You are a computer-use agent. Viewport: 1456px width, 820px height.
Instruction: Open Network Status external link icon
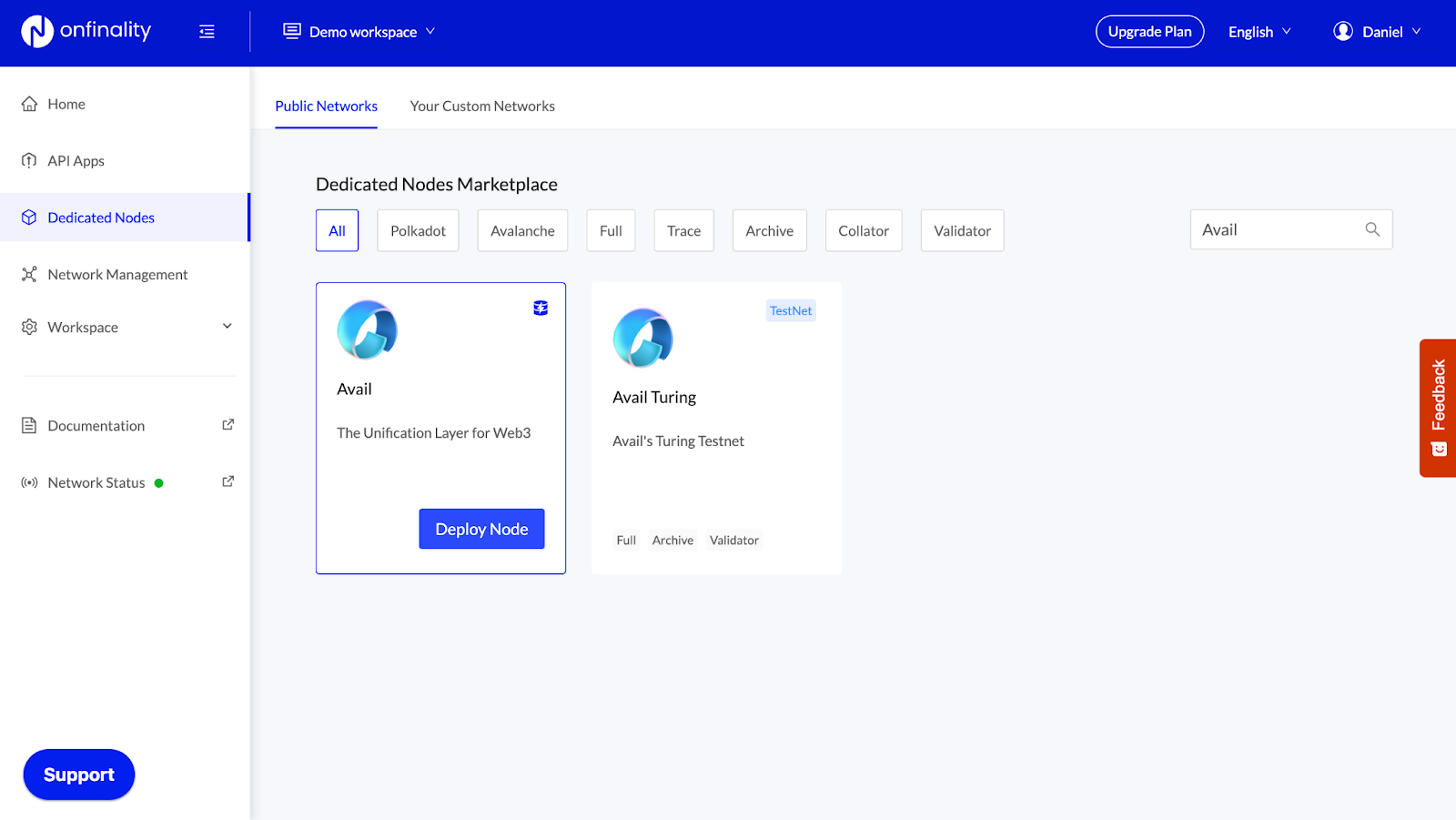(227, 481)
